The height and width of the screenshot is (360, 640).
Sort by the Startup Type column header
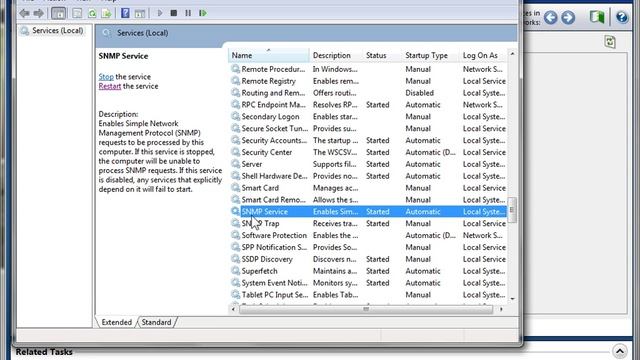430,55
